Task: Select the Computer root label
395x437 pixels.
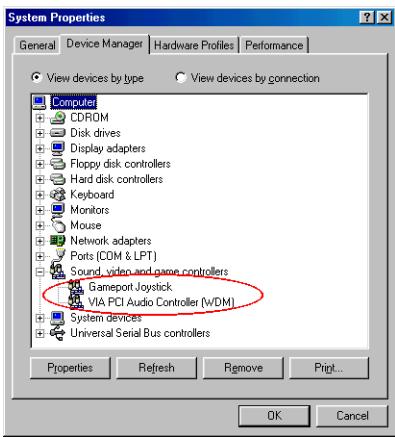Action: click(x=74, y=102)
